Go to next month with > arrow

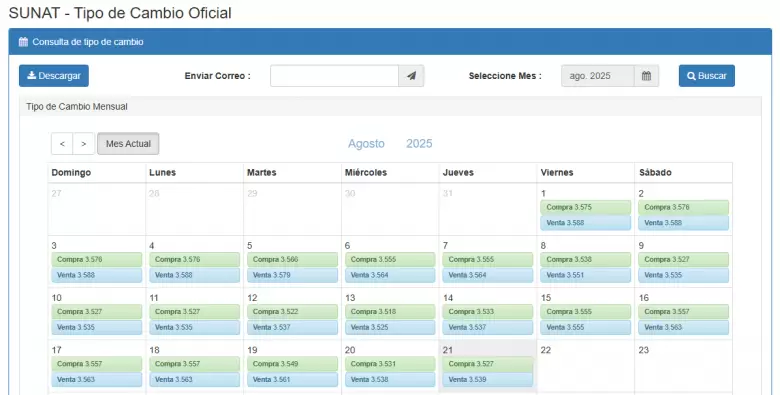tap(84, 144)
